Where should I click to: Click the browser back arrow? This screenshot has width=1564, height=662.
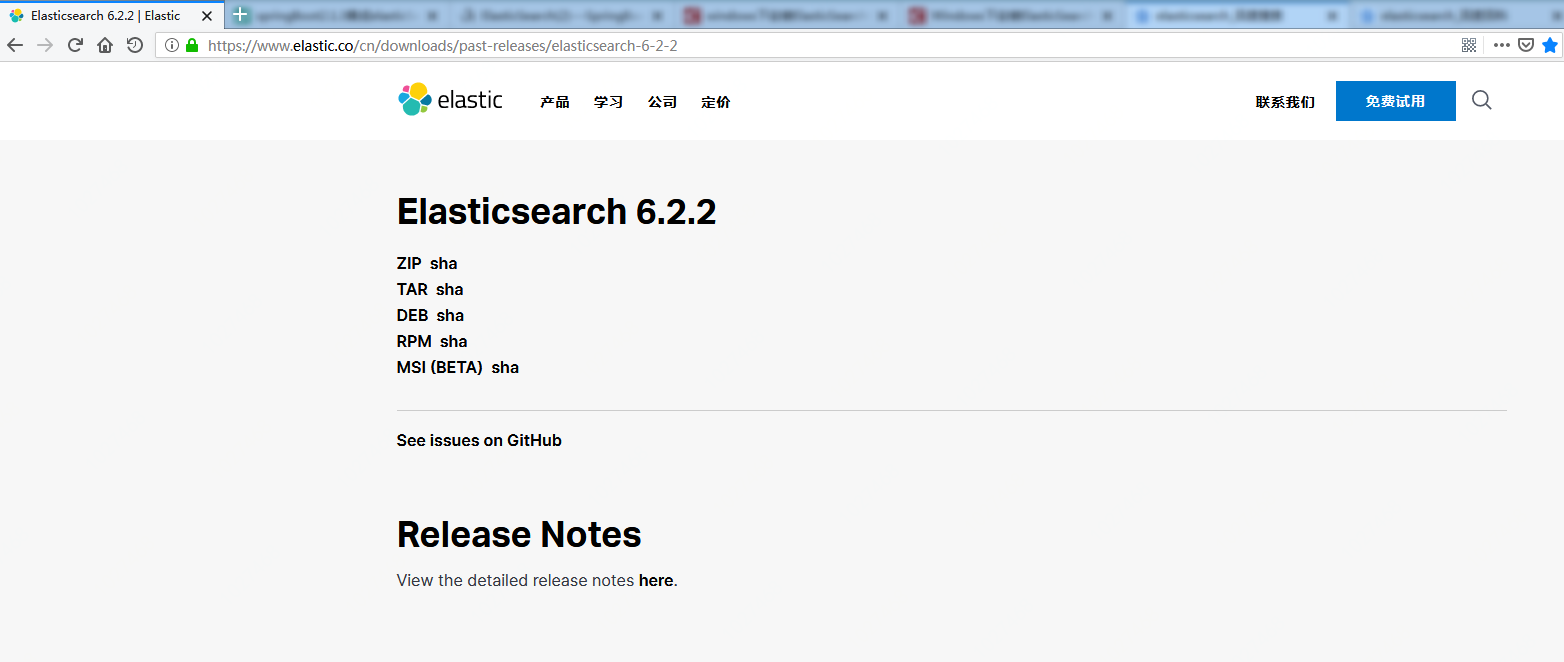point(15,45)
